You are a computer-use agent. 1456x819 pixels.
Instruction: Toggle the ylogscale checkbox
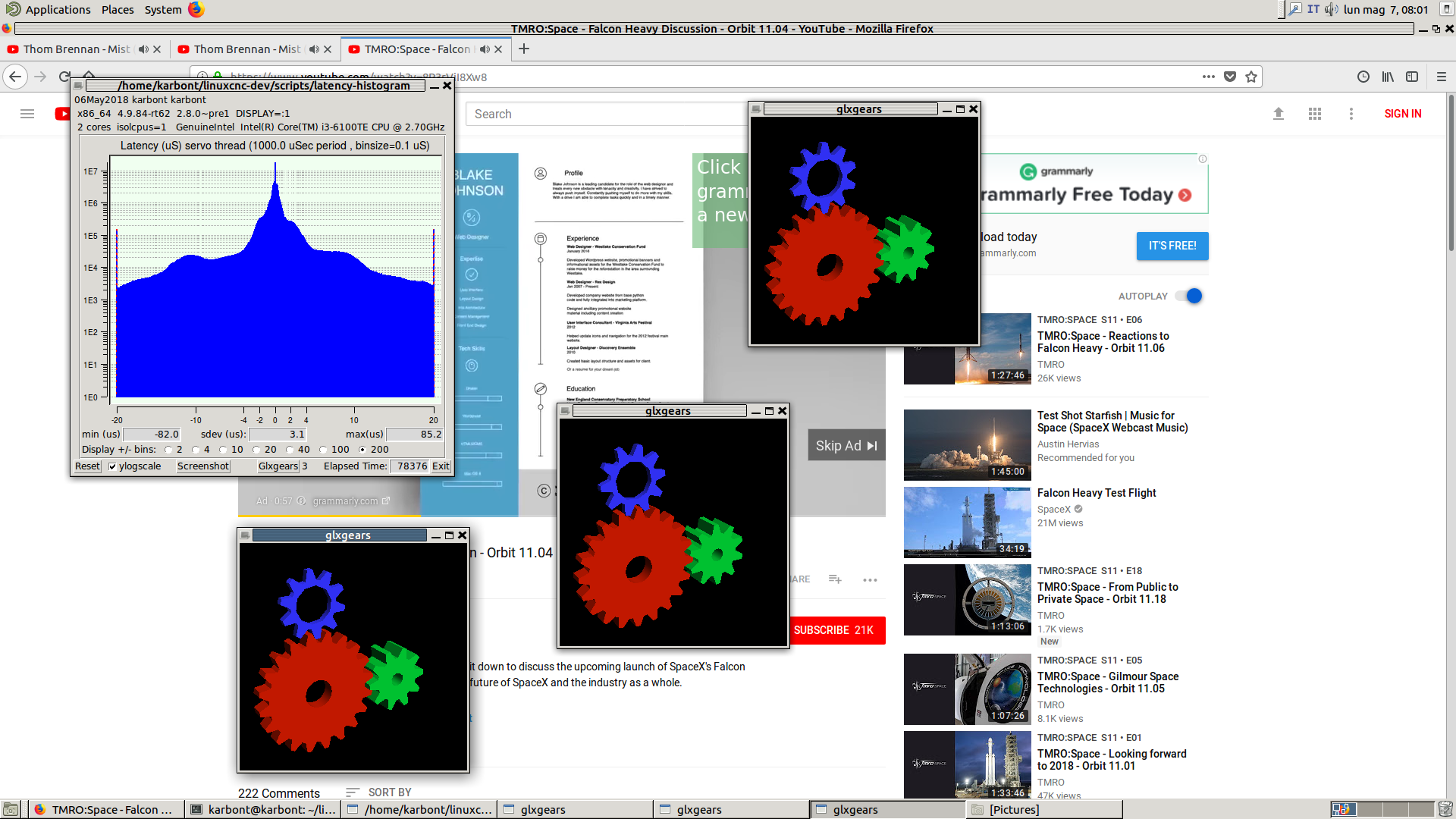112,466
